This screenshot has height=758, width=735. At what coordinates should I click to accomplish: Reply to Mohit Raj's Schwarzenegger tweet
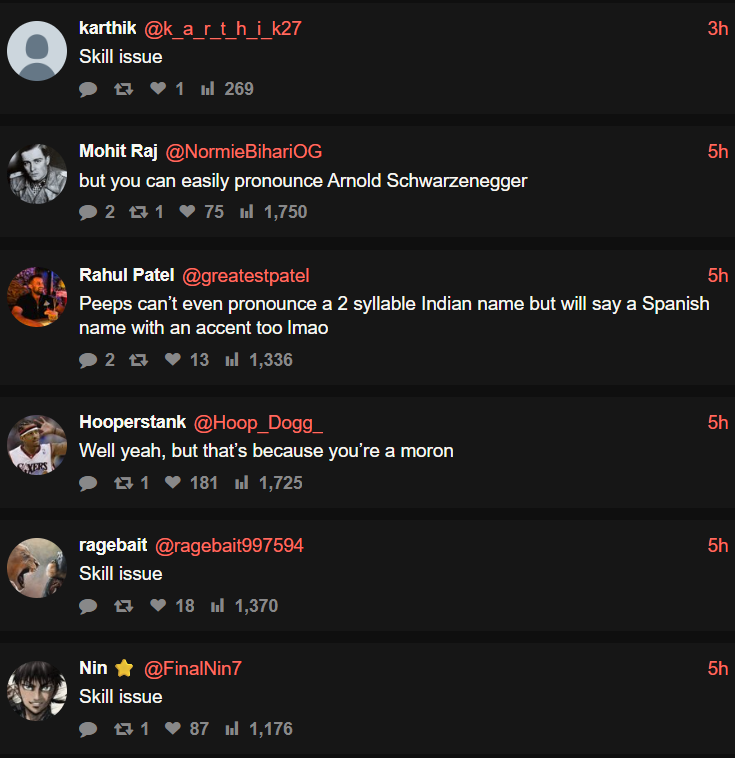point(88,212)
